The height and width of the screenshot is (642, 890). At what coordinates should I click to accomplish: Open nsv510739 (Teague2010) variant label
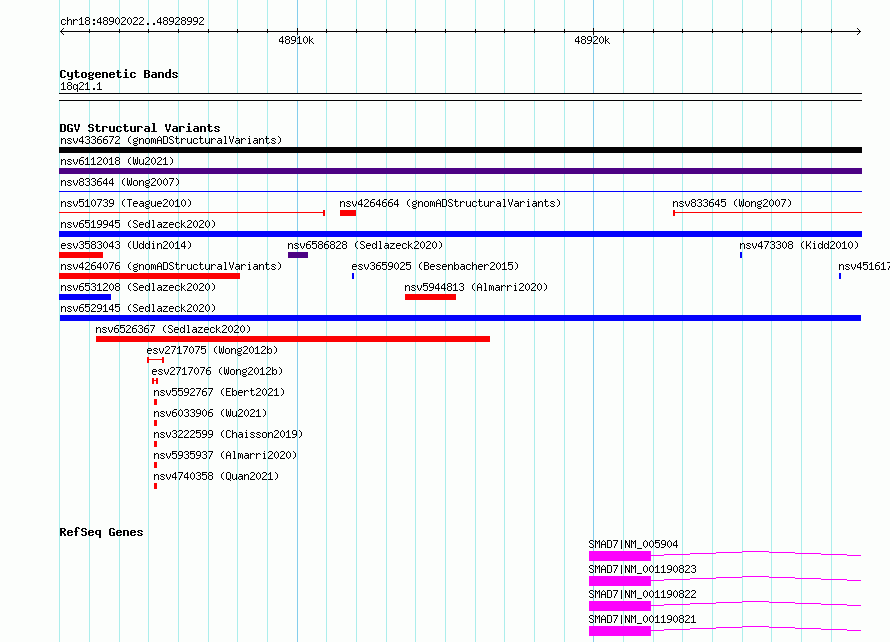(x=126, y=203)
